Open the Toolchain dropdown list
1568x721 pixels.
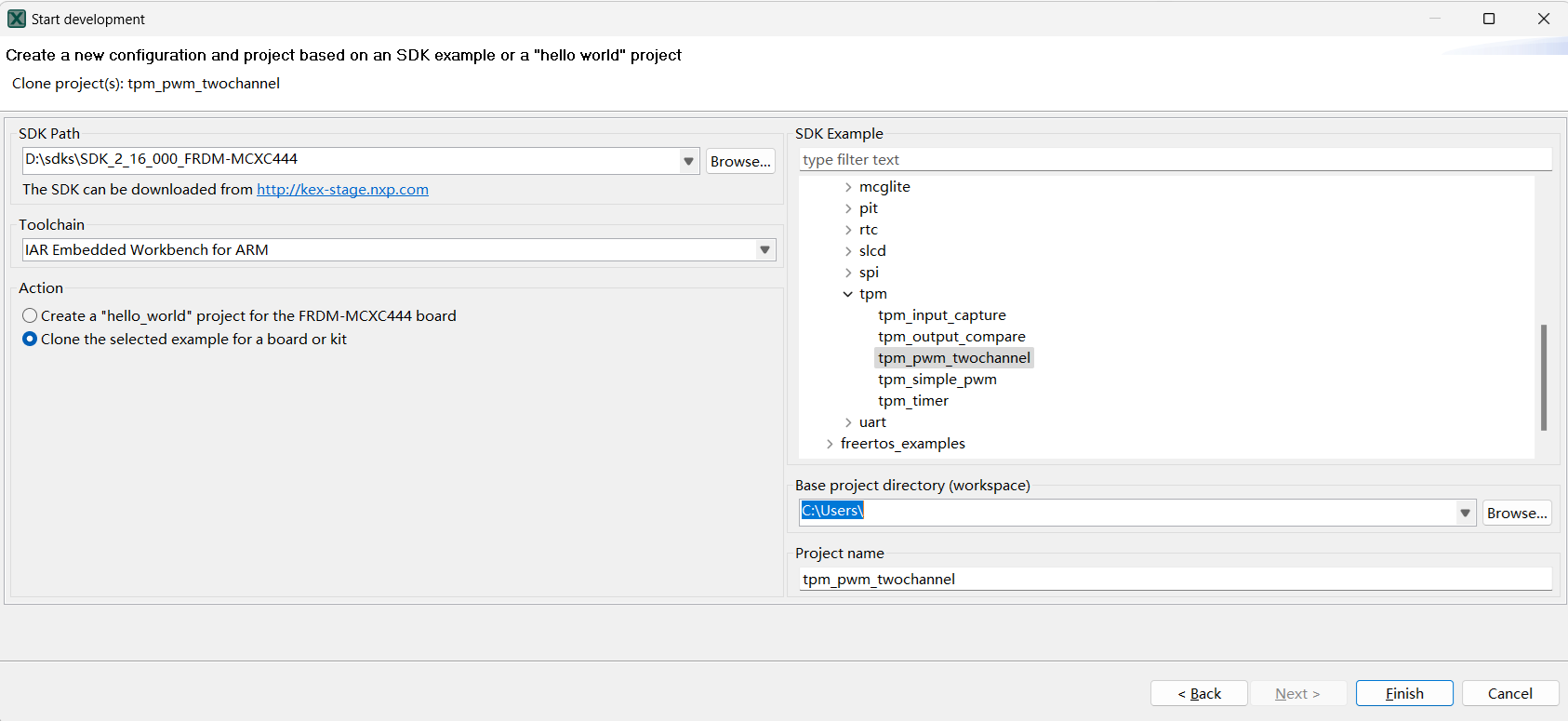coord(764,250)
